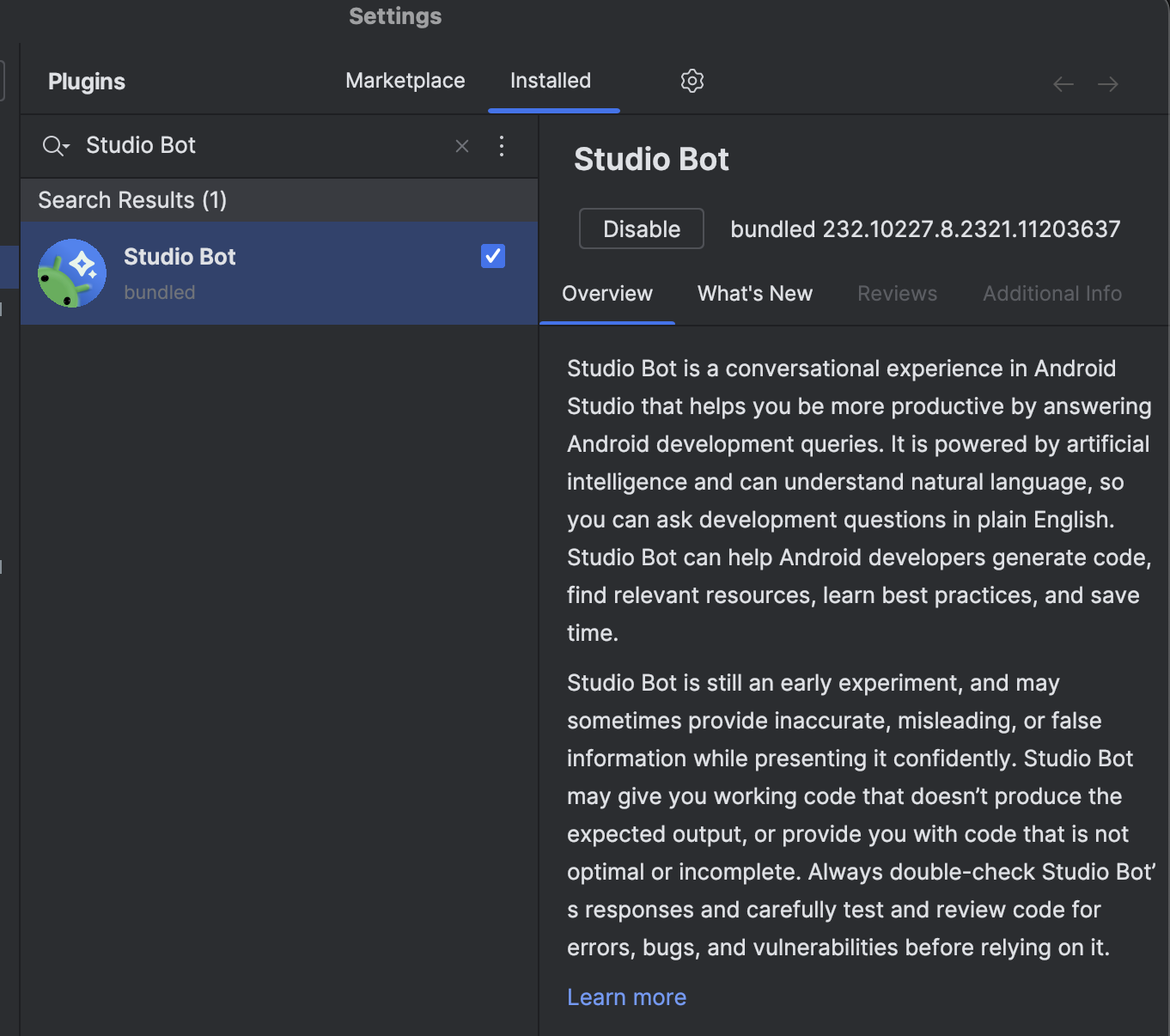Click the Studio Bot plugin logo
Image resolution: width=1170 pixels, height=1036 pixels.
coord(72,273)
